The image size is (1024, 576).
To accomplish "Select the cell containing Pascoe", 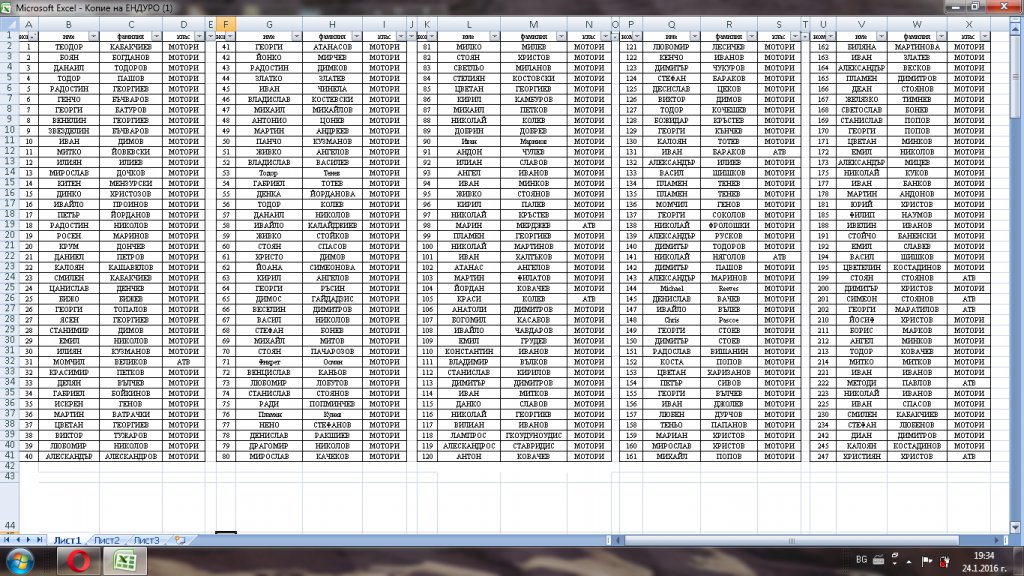I will point(729,319).
